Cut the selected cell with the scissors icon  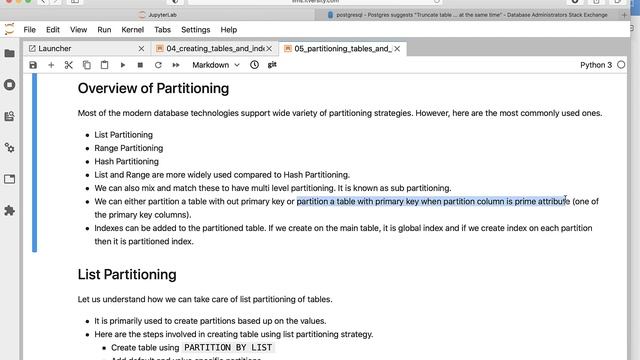point(69,65)
